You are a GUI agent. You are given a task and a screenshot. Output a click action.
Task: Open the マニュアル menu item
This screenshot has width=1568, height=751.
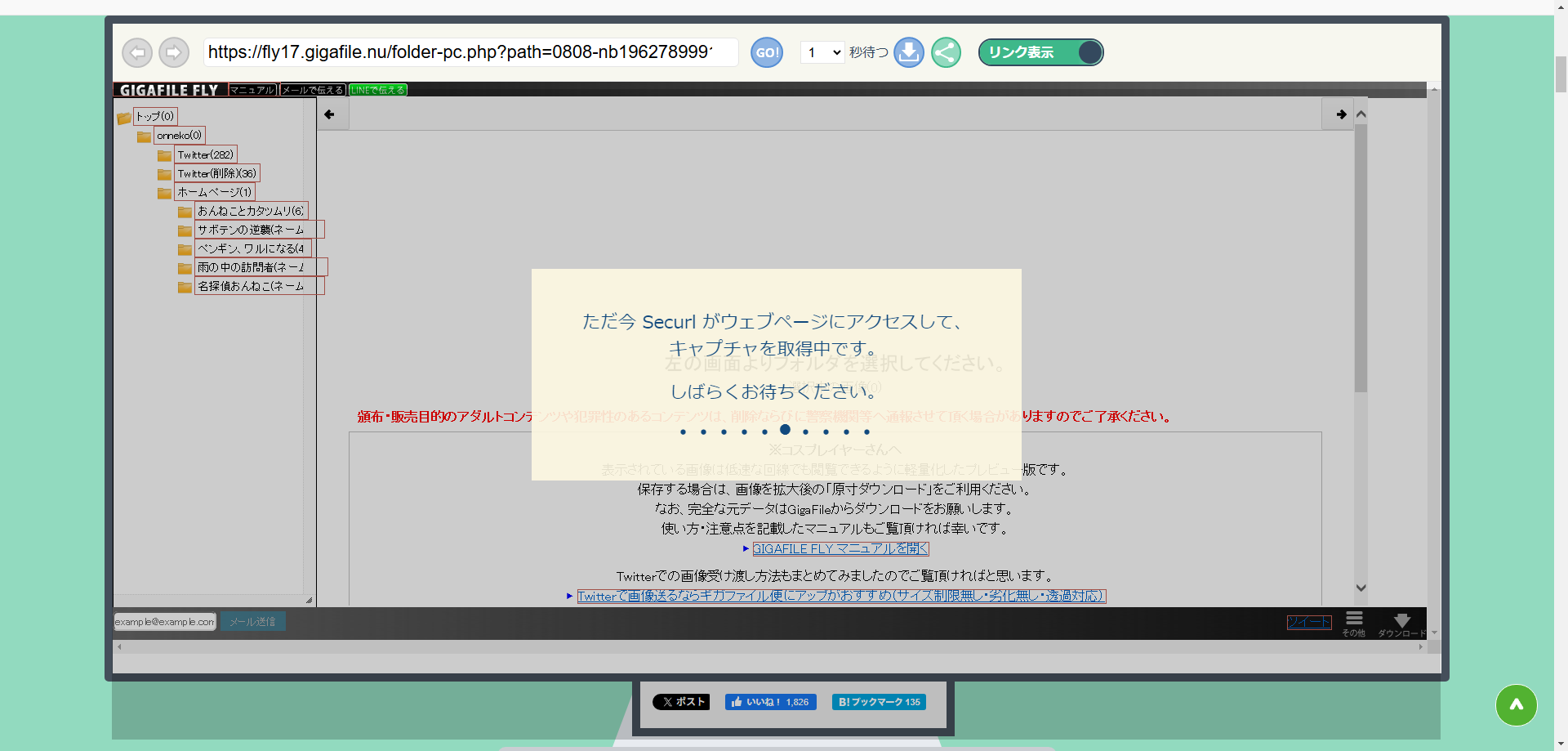(x=252, y=90)
